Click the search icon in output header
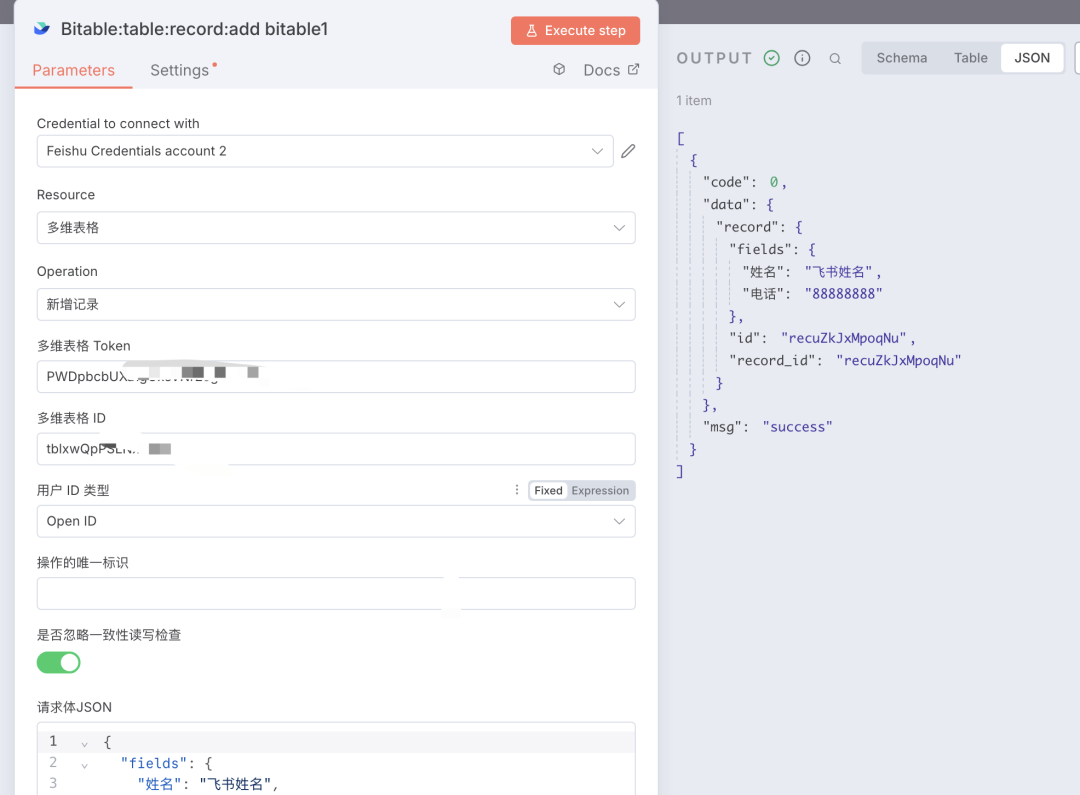The height and width of the screenshot is (795, 1080). click(835, 59)
